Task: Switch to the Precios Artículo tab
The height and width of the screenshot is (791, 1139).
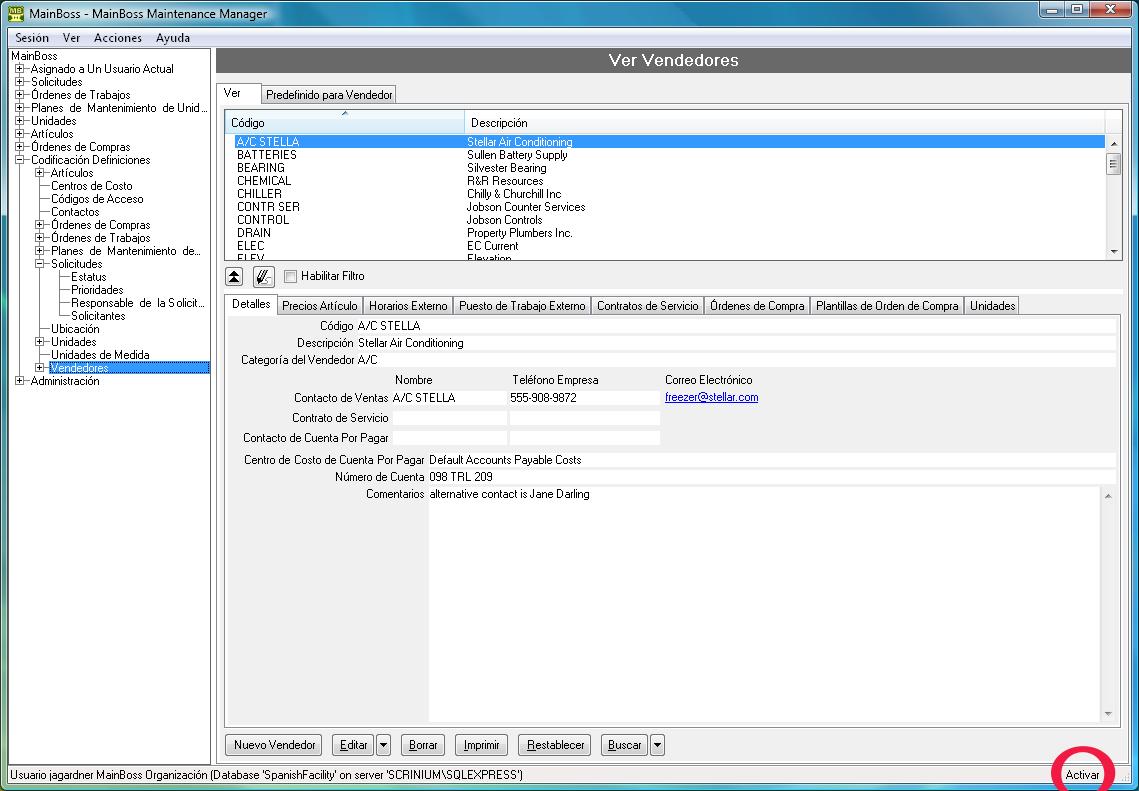Action: pos(320,306)
